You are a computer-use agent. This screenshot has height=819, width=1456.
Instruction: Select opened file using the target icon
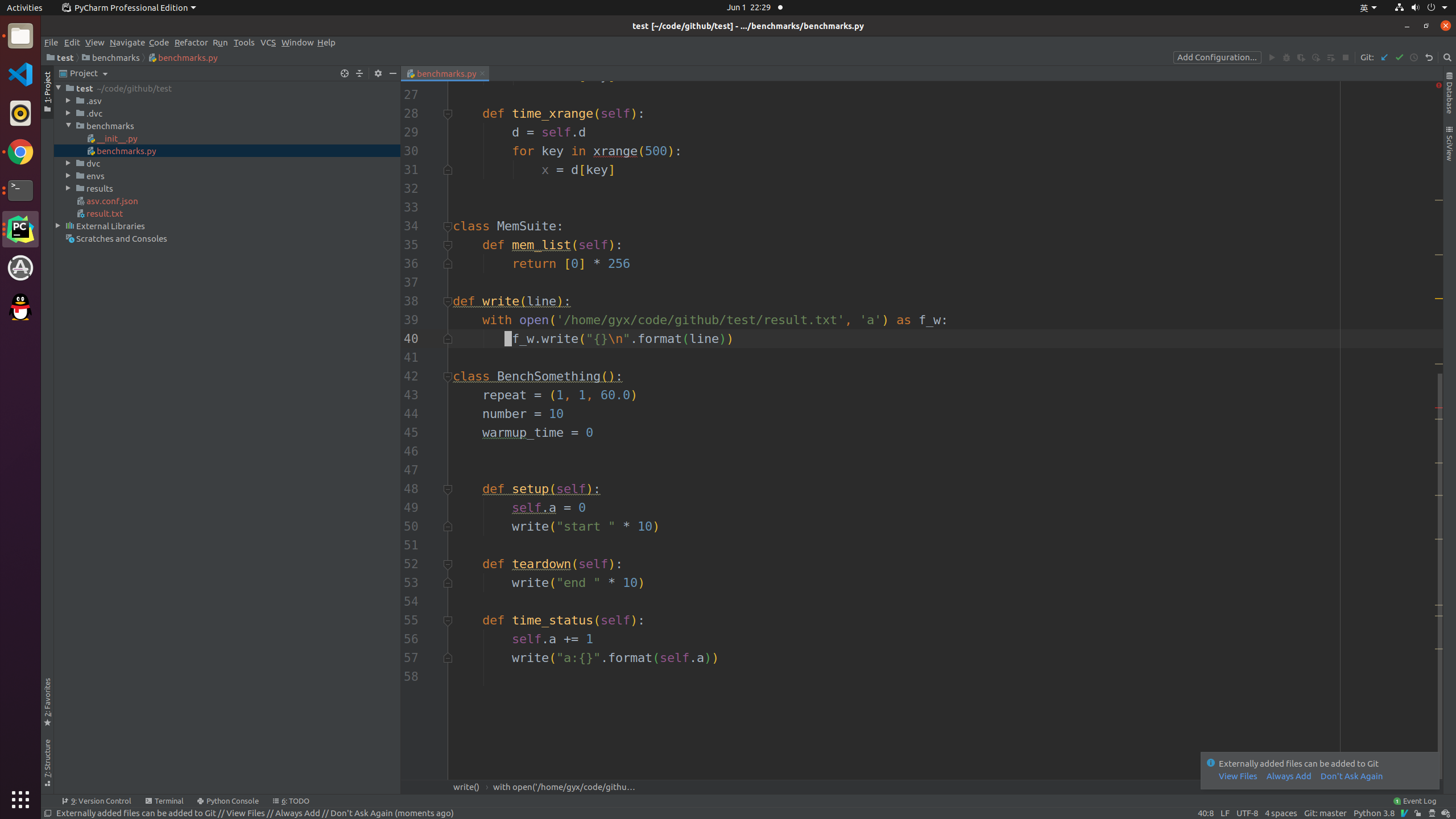pos(344,73)
